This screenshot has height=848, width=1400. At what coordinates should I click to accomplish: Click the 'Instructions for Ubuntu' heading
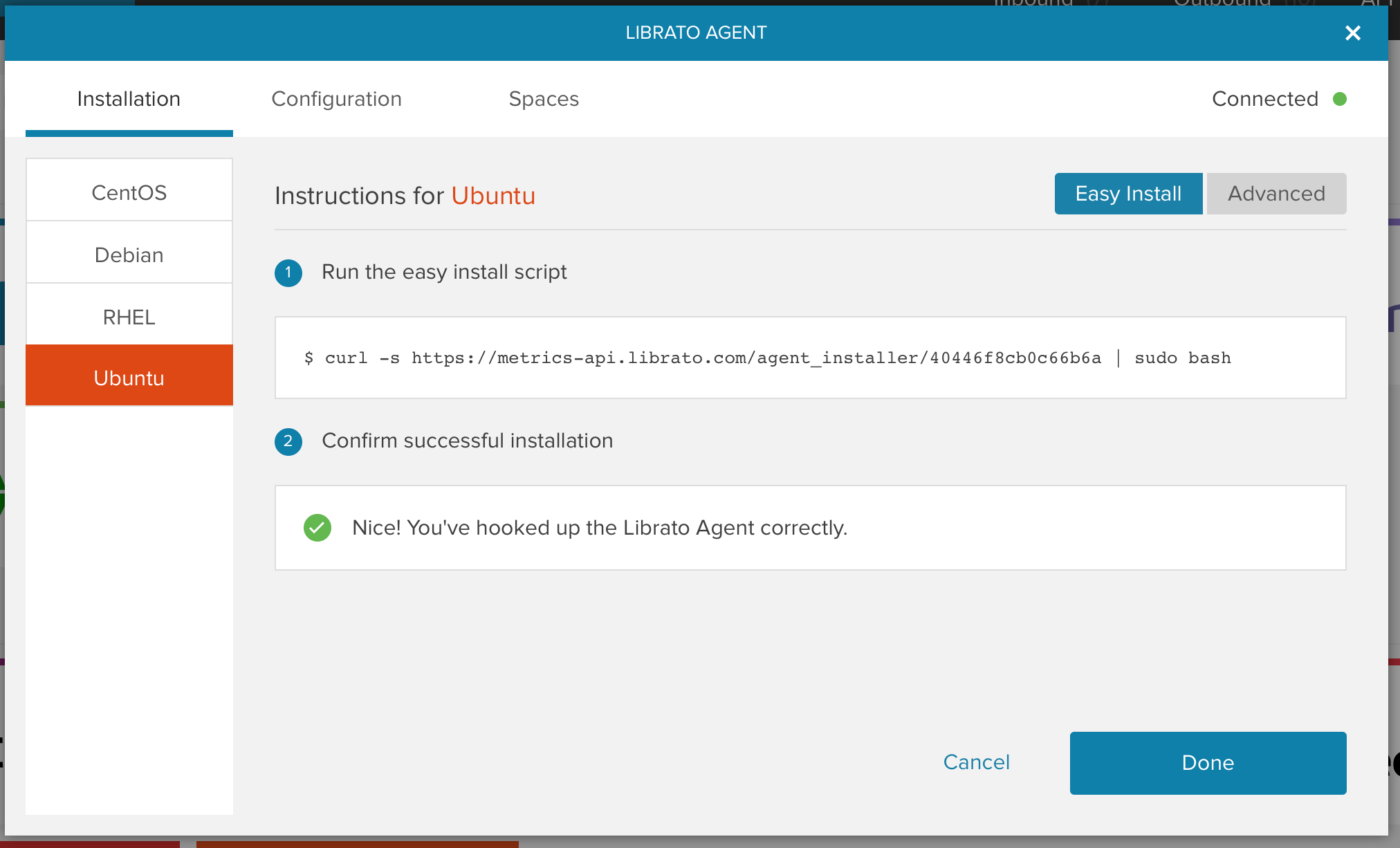(x=405, y=196)
